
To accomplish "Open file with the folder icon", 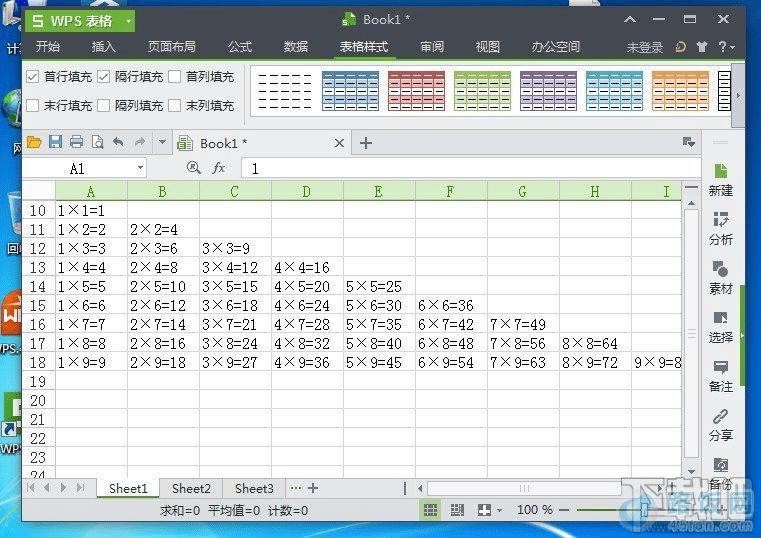I will pyautogui.click(x=34, y=143).
